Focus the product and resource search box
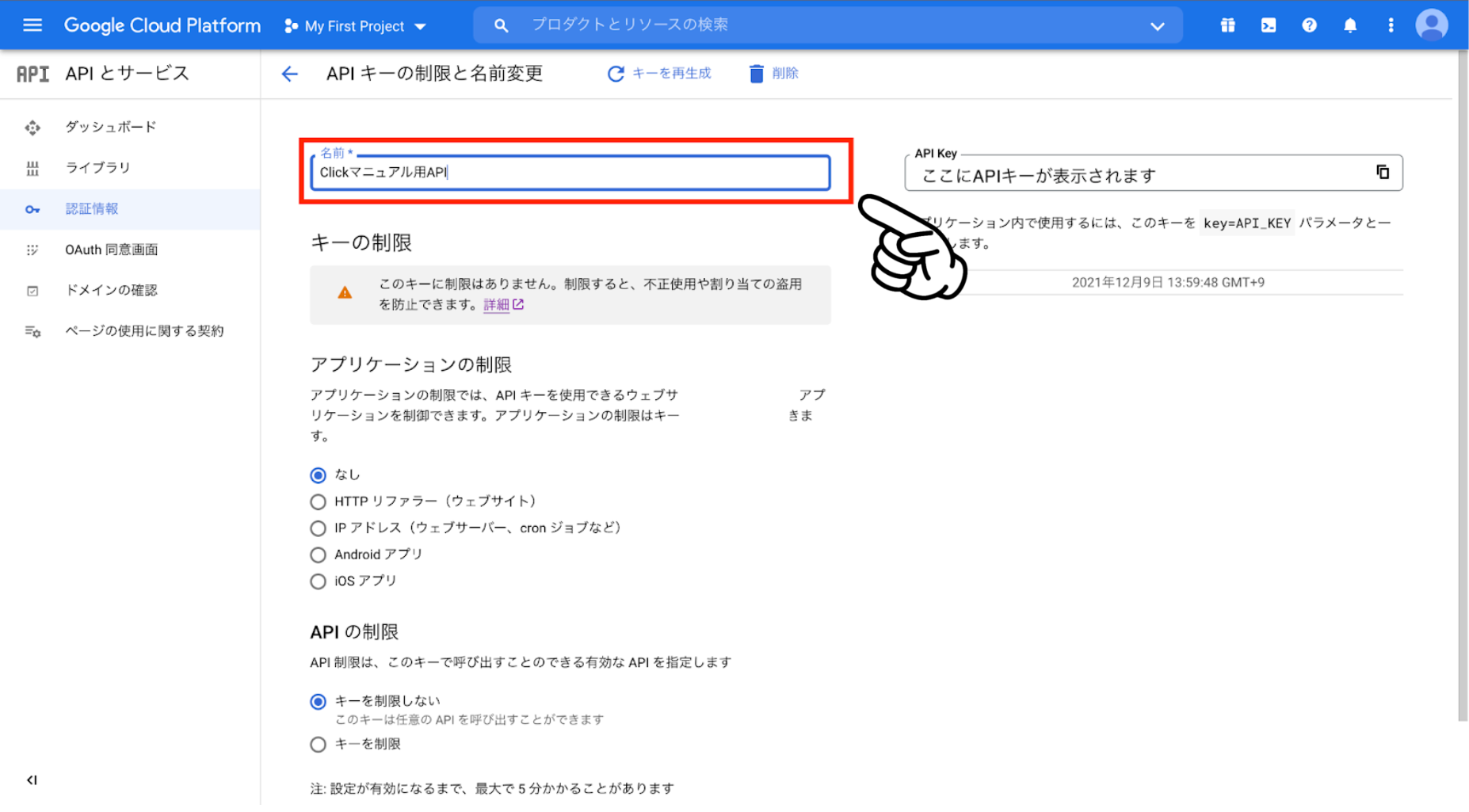Screen dimensions: 1469x812 pyautogui.click(x=827, y=25)
